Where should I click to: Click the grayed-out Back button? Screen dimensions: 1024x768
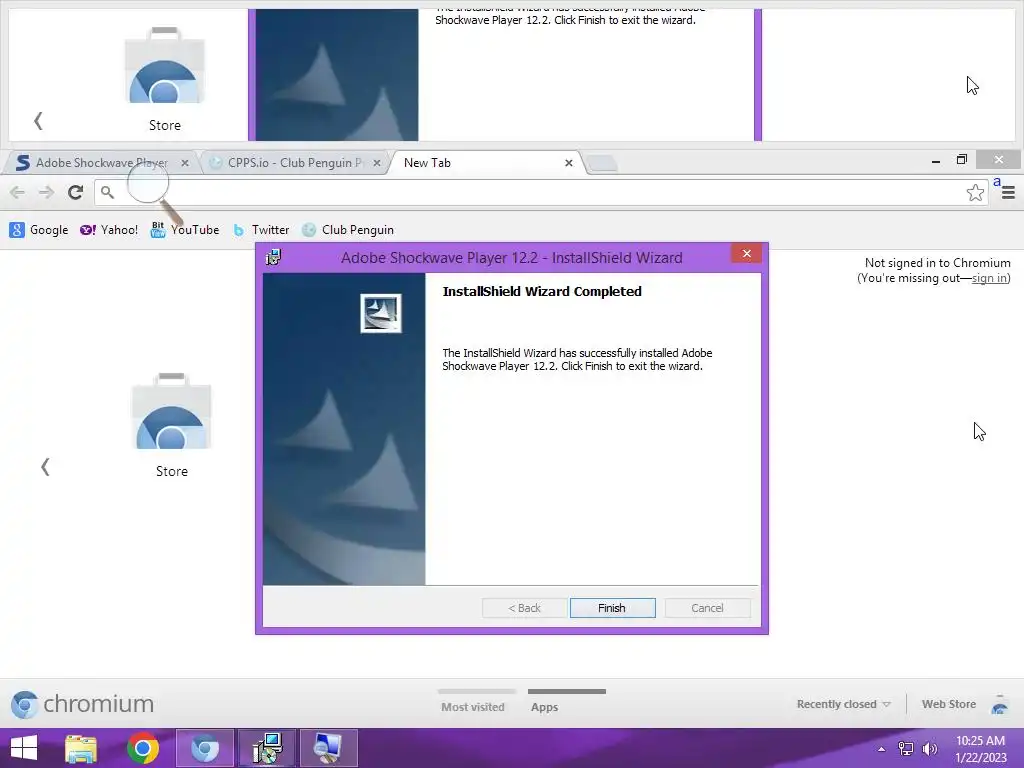[x=524, y=608]
